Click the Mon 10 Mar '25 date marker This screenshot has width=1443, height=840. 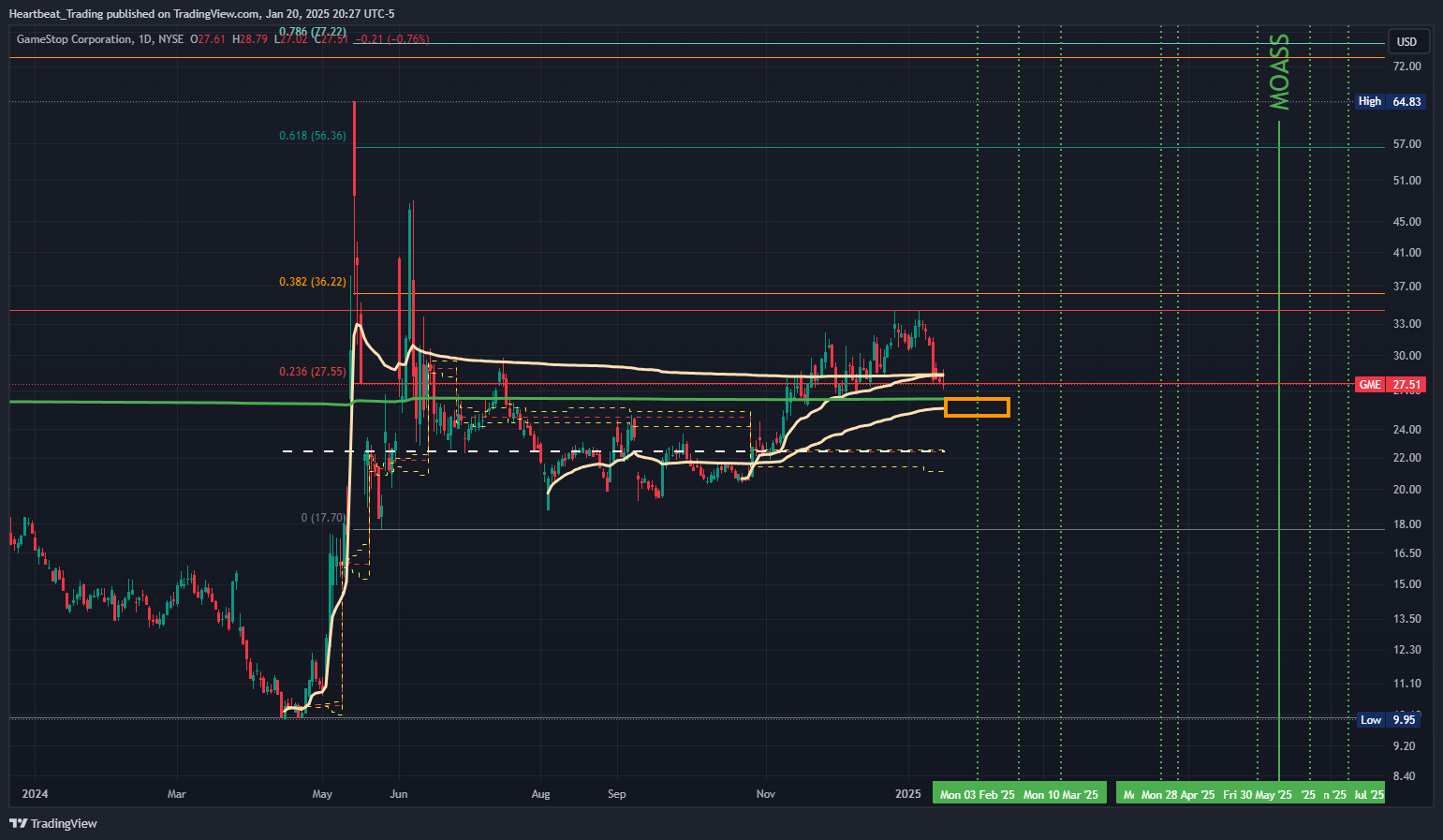tap(1061, 794)
